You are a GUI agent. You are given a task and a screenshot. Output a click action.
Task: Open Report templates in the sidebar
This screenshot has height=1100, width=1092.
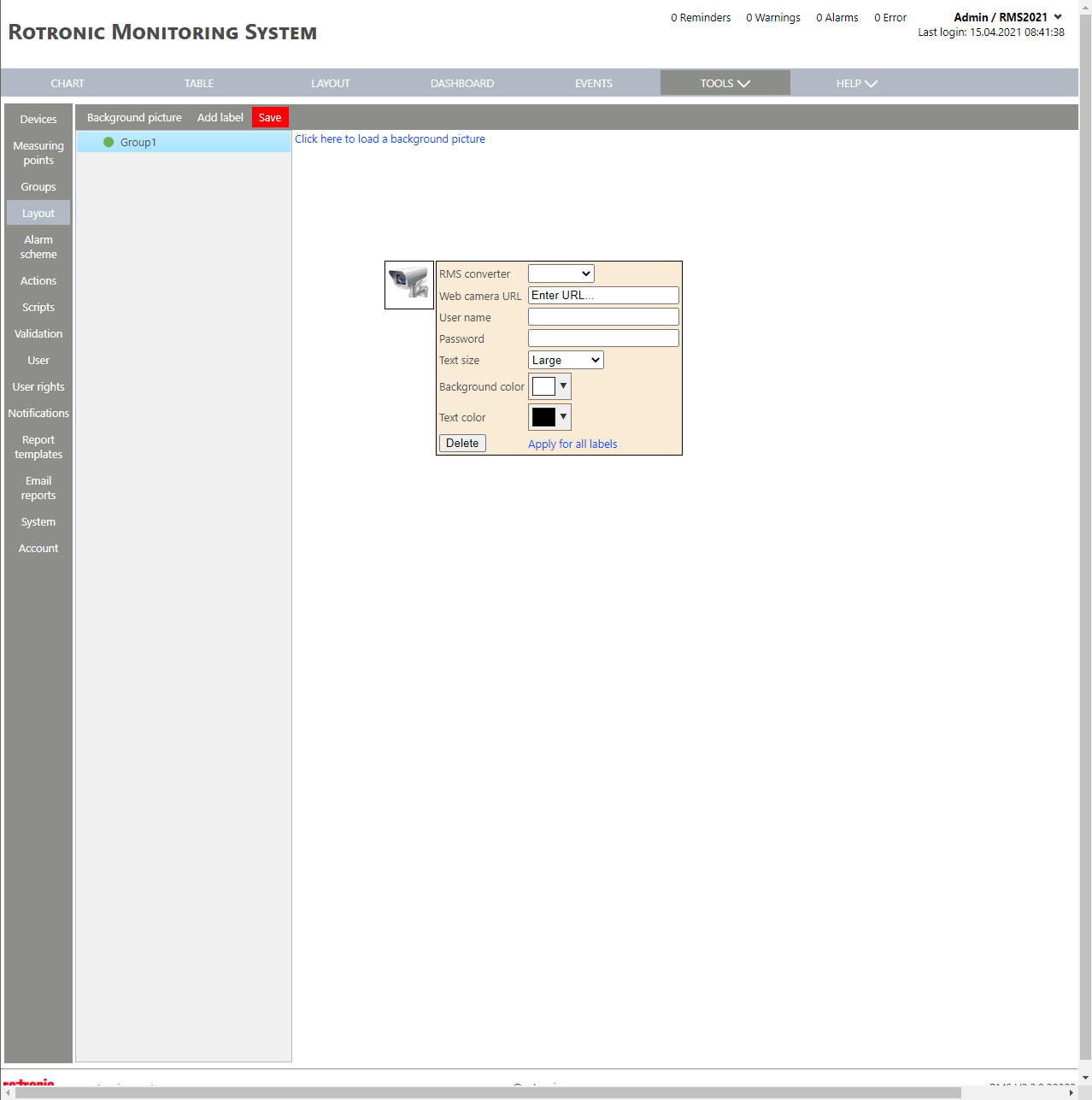(x=38, y=447)
